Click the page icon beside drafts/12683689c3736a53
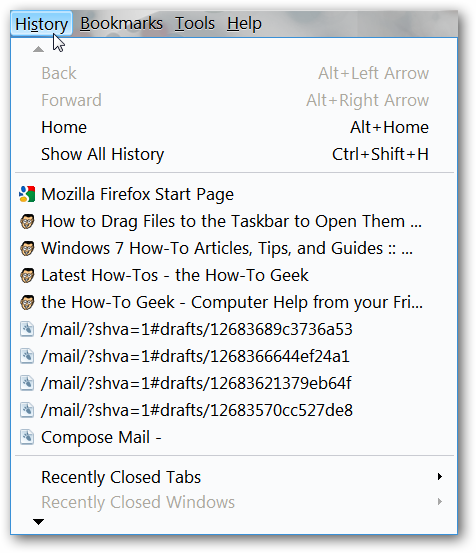The height and width of the screenshot is (553, 476). click(27, 329)
